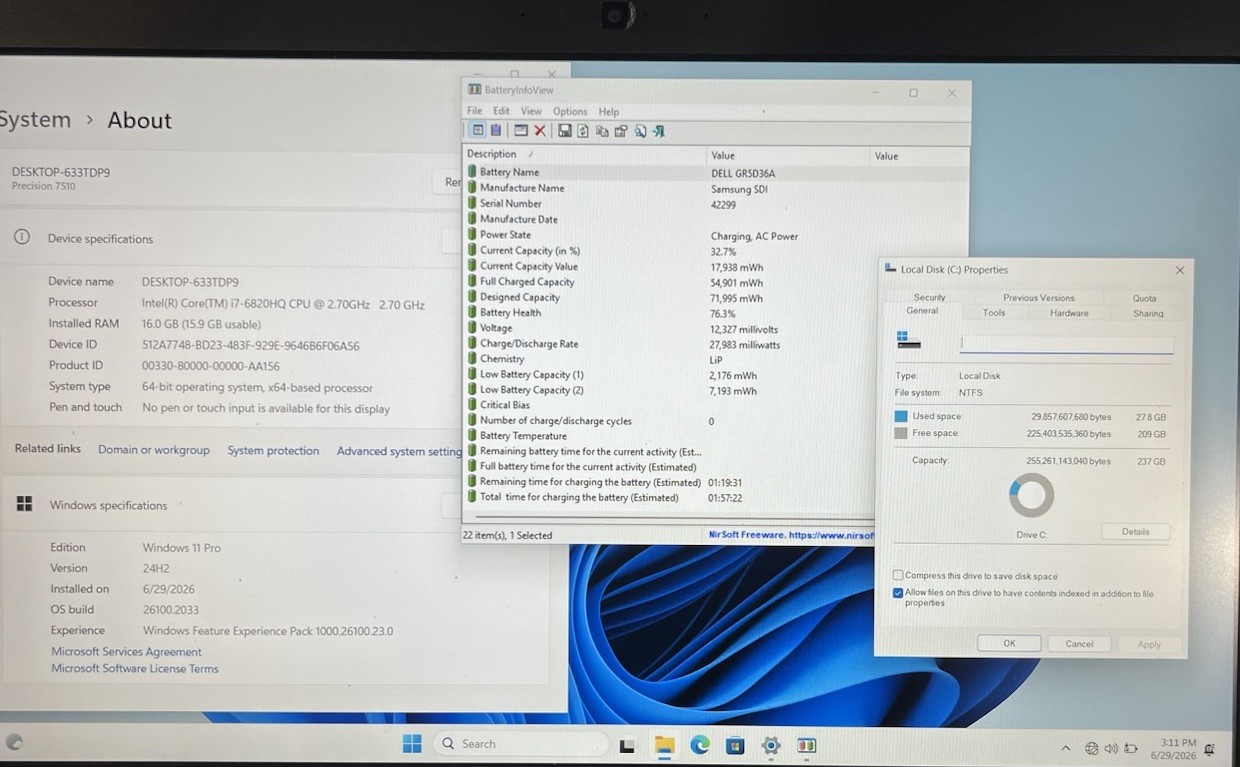Click the battery charging icon in system tray
This screenshot has height=767, width=1240.
(1131, 748)
